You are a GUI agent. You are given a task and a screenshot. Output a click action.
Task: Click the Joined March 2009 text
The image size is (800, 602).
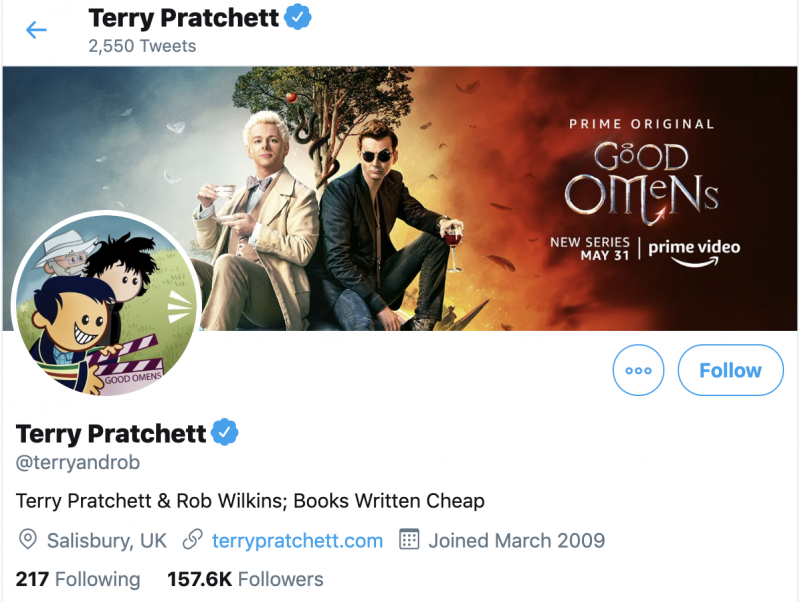pos(516,541)
